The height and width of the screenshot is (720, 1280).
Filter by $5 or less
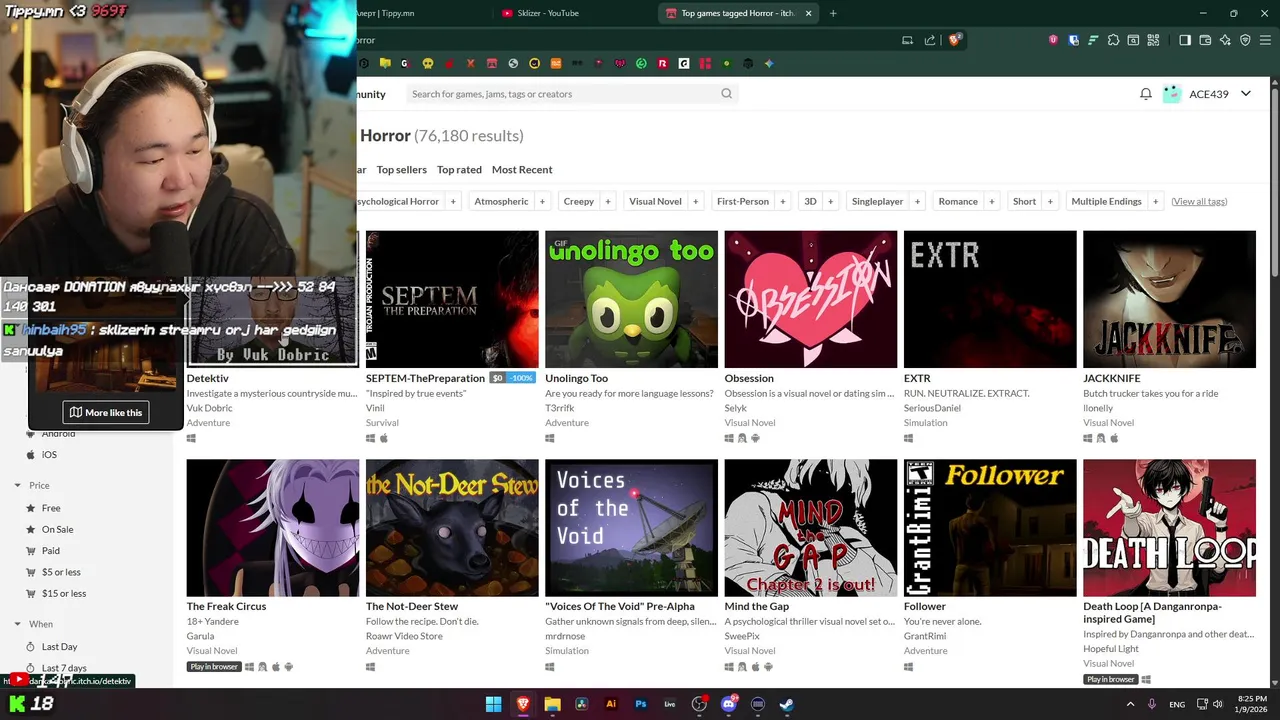(x=61, y=572)
